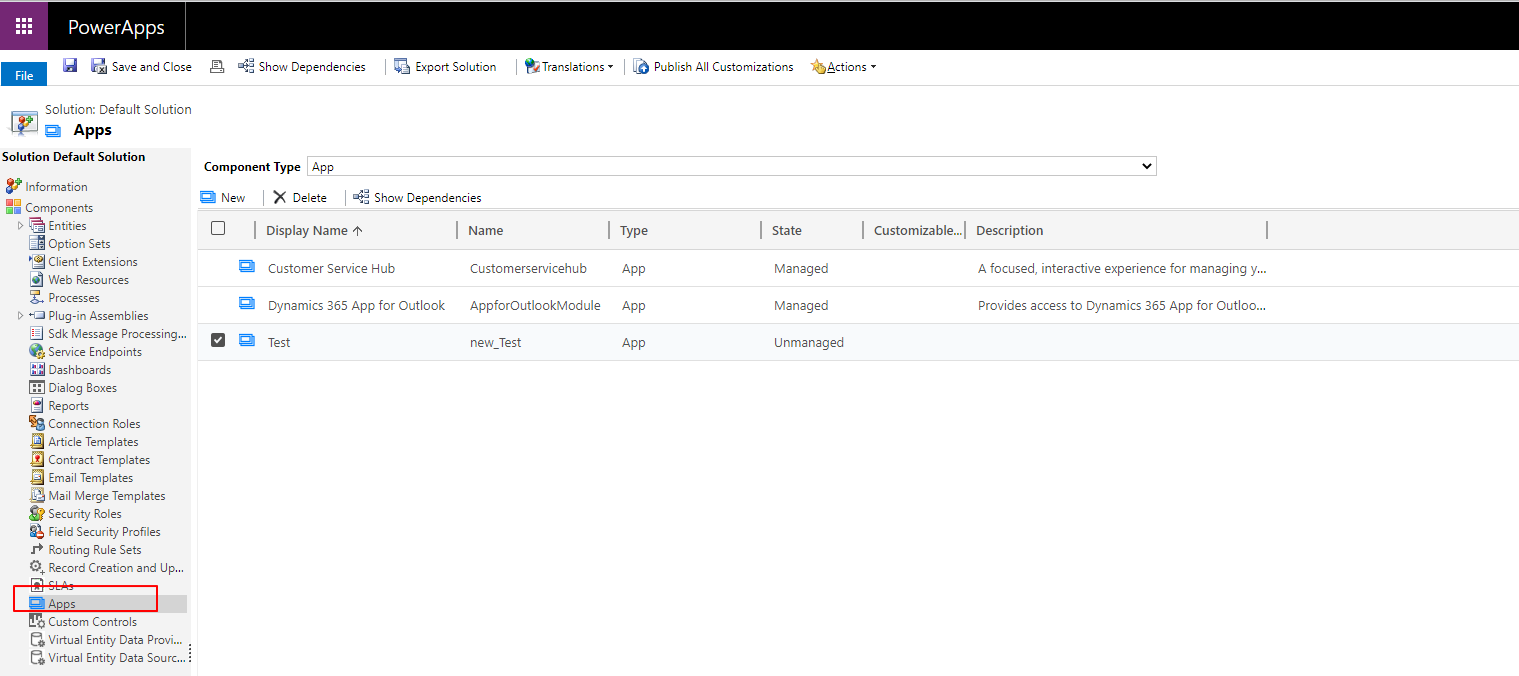Click the Entities icon

[37, 226]
